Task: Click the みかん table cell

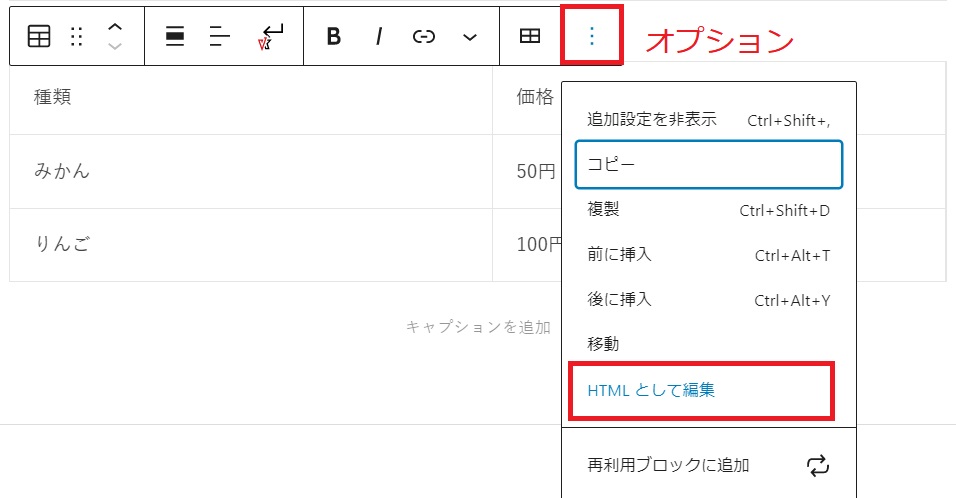Action: click(x=251, y=171)
